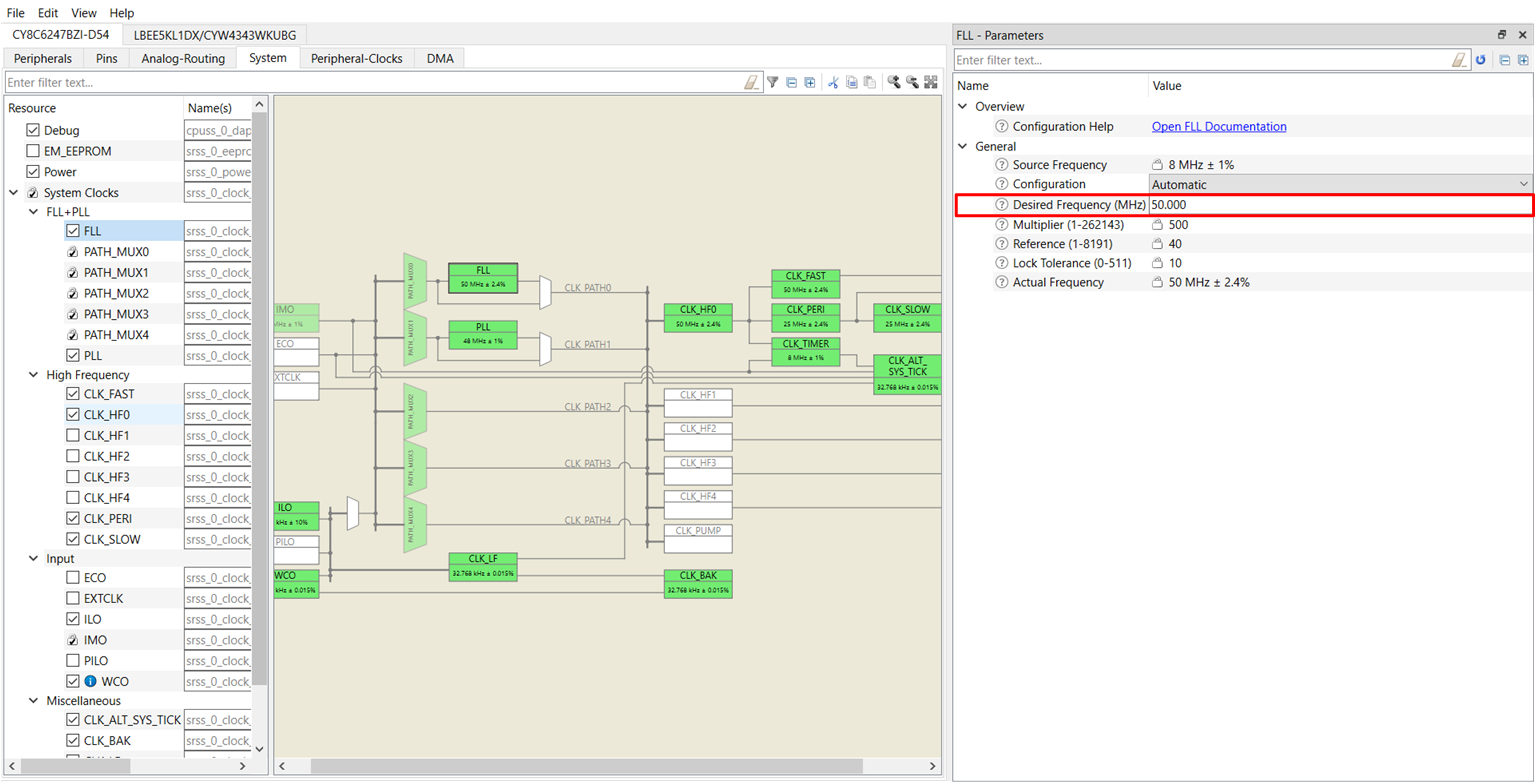Click help icon beside Actual Frequency

tap(1002, 282)
